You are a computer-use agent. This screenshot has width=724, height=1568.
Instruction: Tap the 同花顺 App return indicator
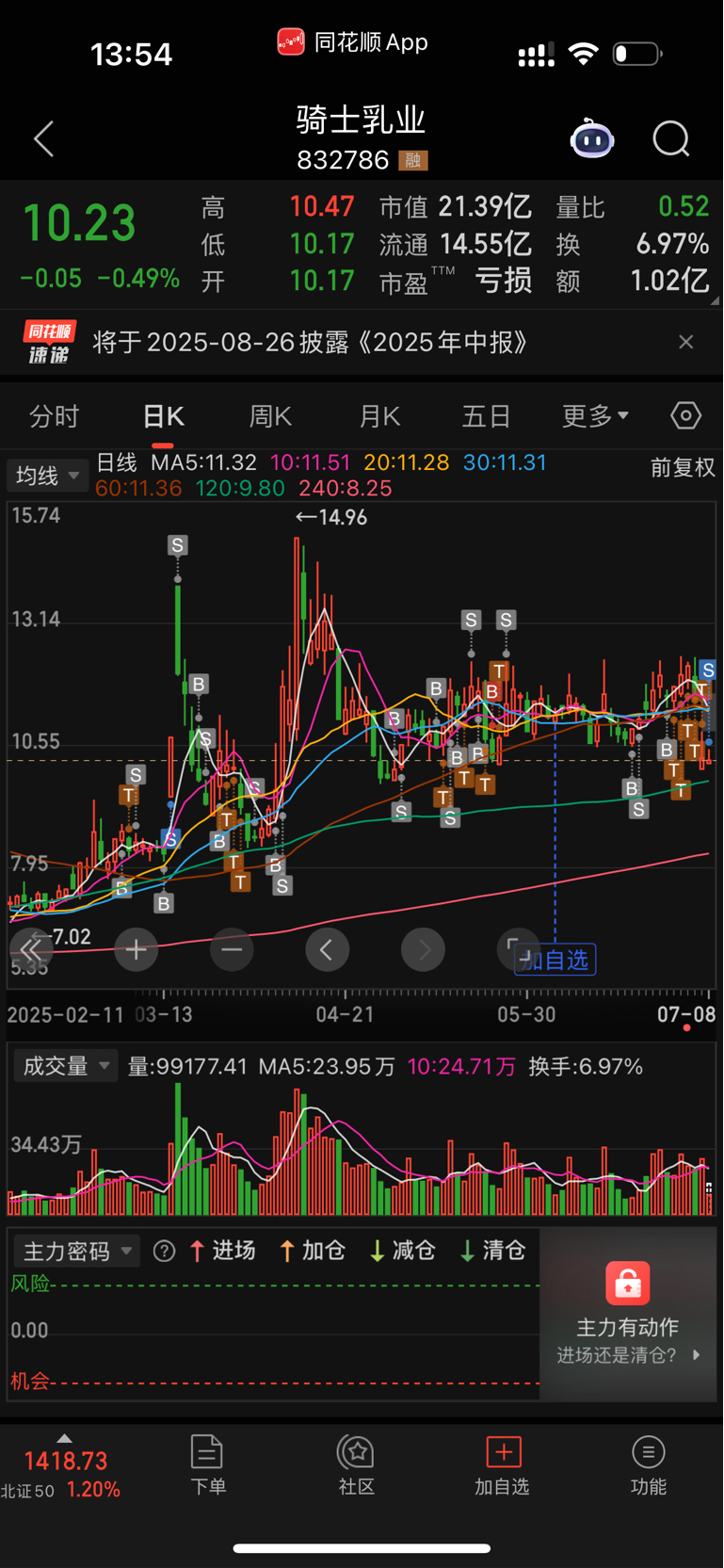(x=353, y=42)
